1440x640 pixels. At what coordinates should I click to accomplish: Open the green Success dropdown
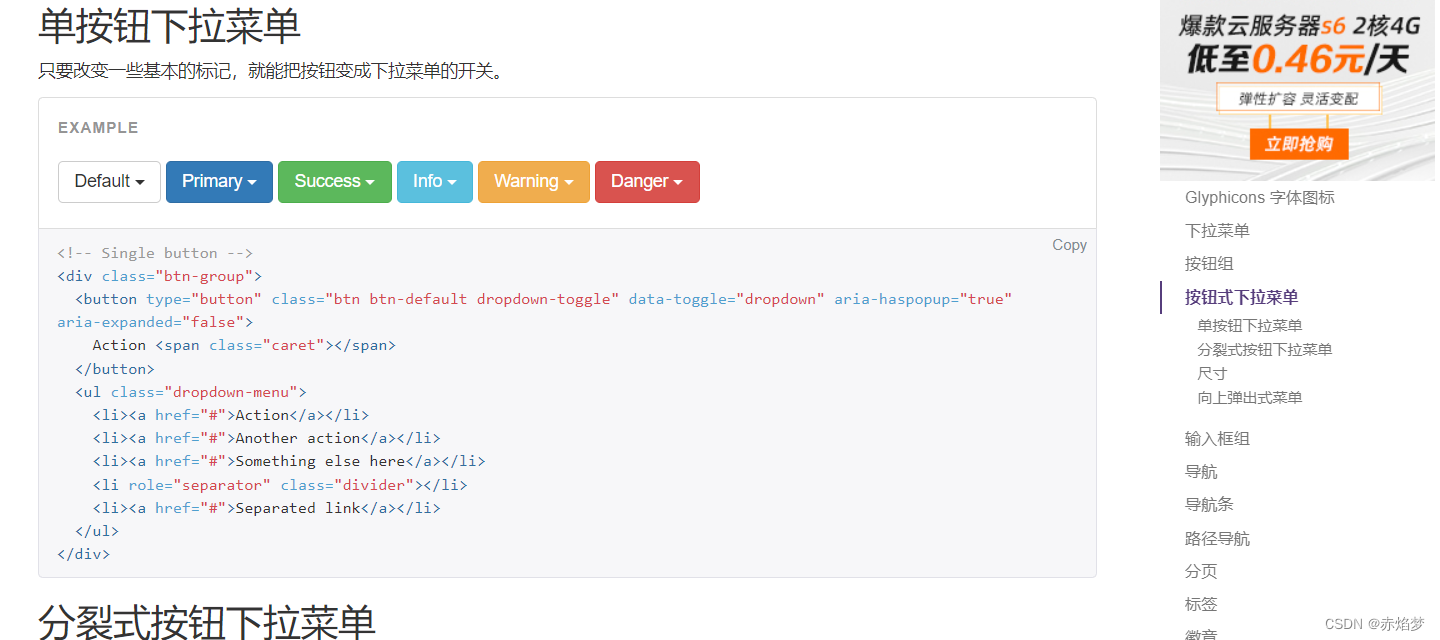pos(334,182)
